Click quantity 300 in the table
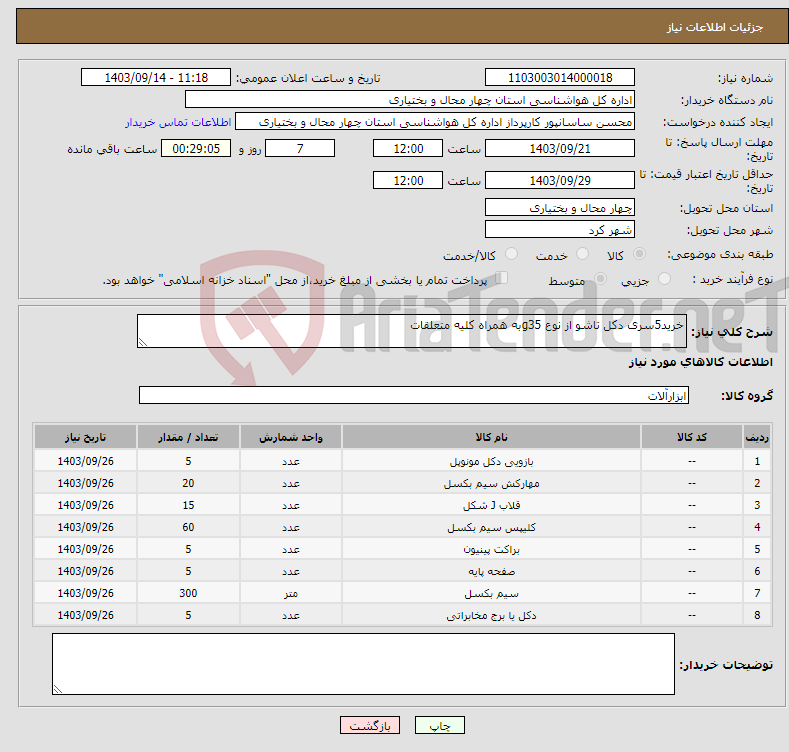789x752 pixels. coord(188,593)
